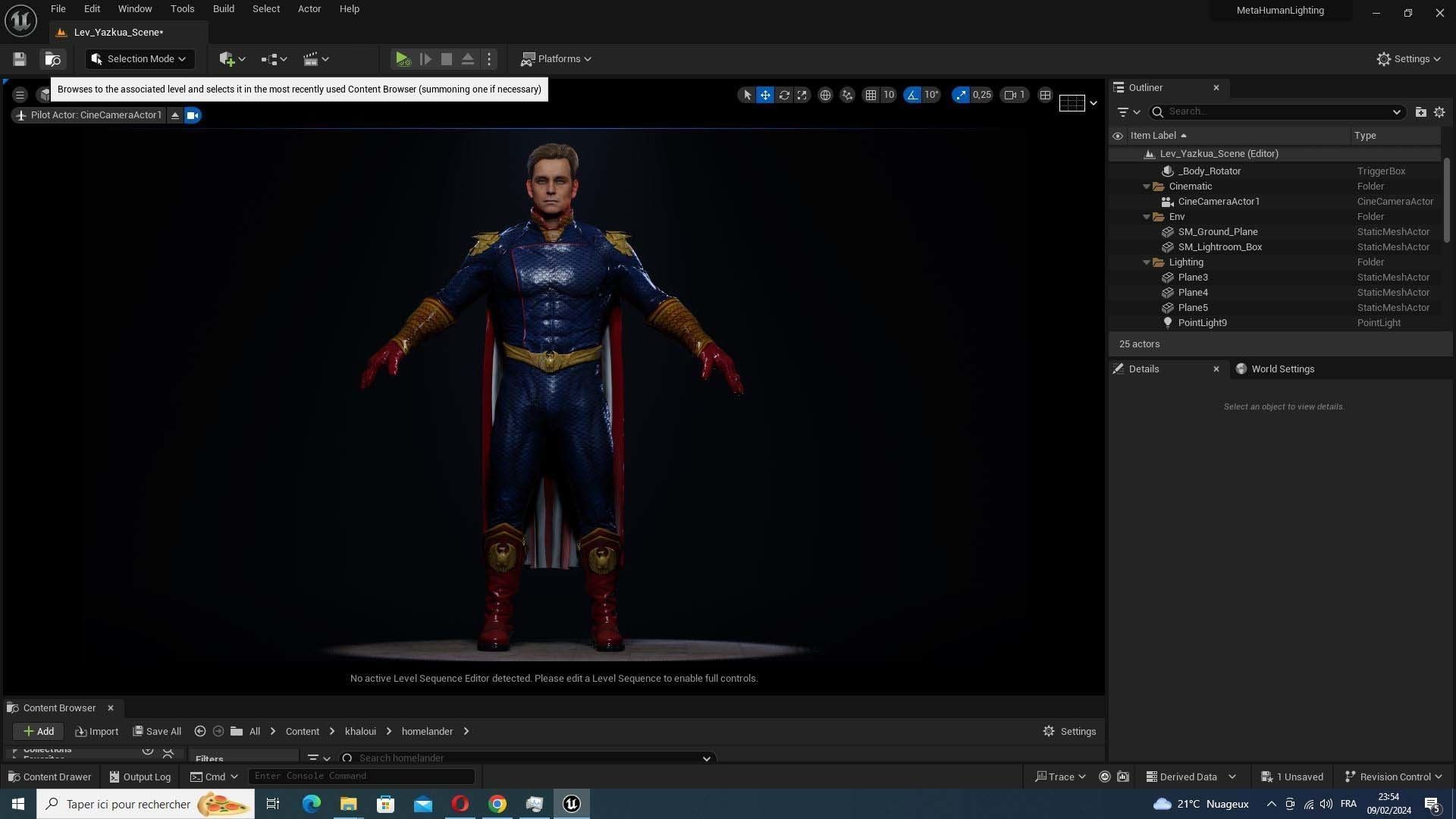Open Revision Control dropdown
The width and height of the screenshot is (1456, 819).
tap(1393, 777)
